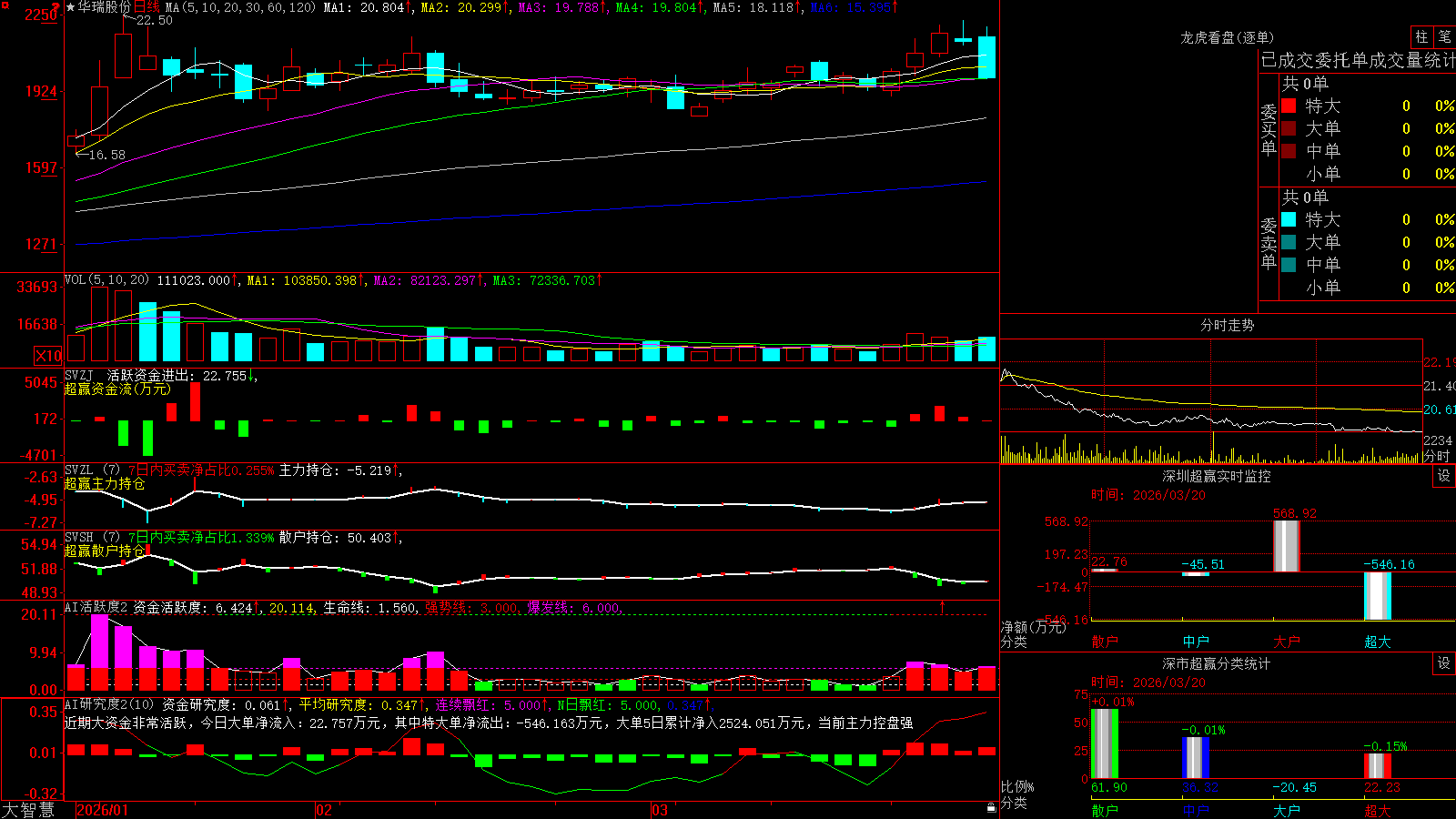Image resolution: width=1456 pixels, height=819 pixels.
Task: Click the red 特大 swatch in 委买单
Action: 1289,106
